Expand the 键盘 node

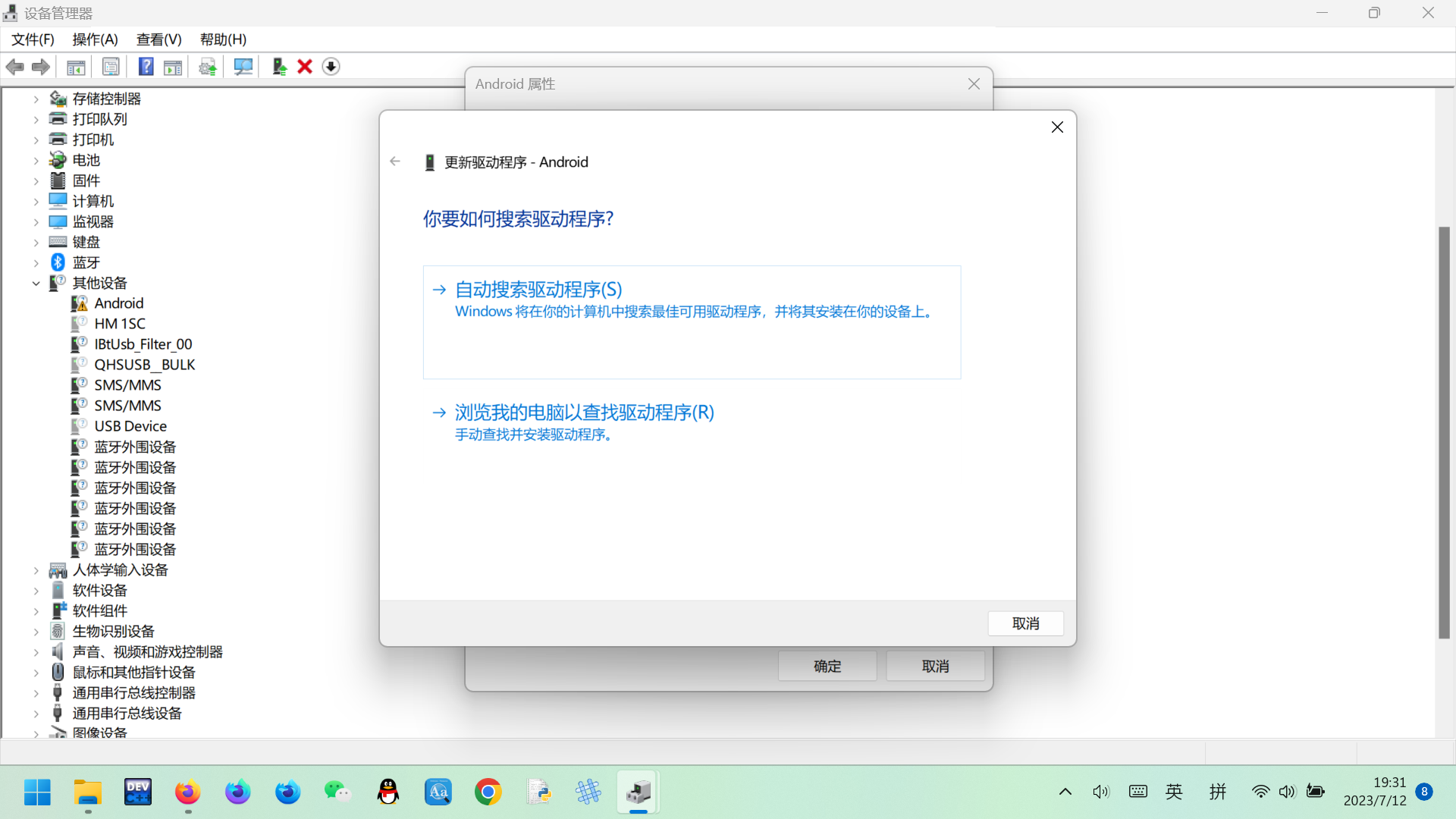36,243
